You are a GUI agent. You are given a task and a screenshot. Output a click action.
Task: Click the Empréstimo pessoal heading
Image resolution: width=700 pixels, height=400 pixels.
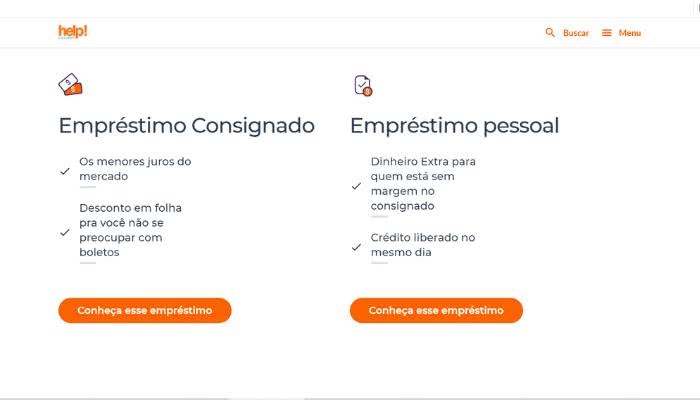(454, 126)
